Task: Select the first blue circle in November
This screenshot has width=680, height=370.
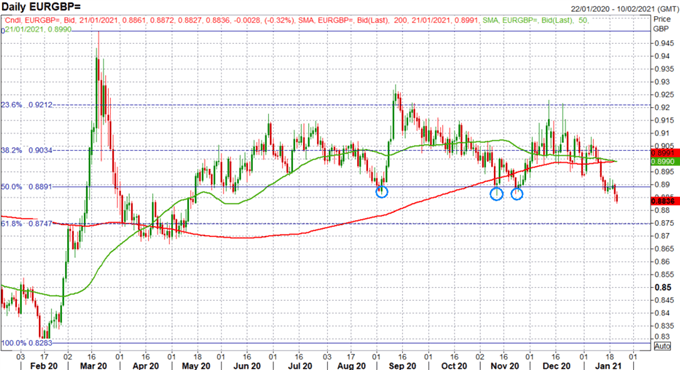Action: [497, 194]
